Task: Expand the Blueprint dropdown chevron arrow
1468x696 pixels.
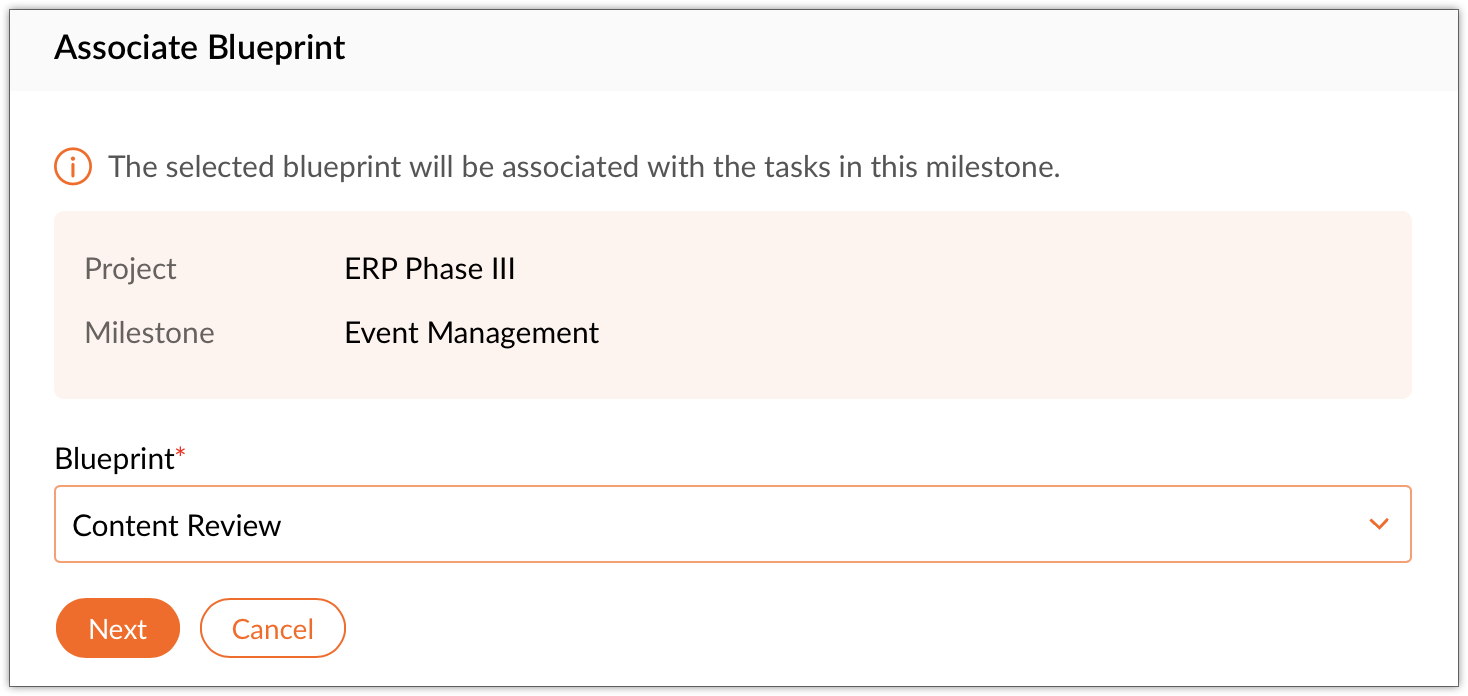Action: [1379, 524]
